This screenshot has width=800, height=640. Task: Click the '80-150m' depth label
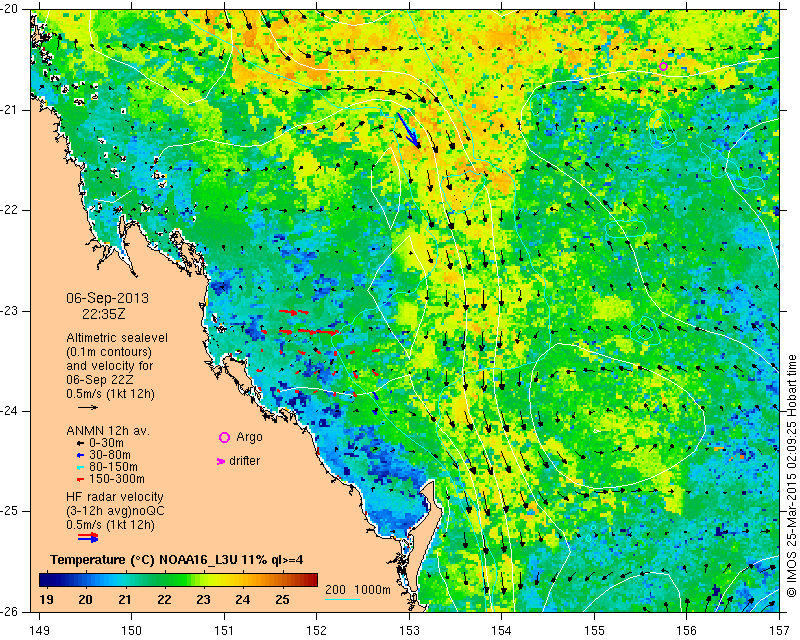[113, 467]
